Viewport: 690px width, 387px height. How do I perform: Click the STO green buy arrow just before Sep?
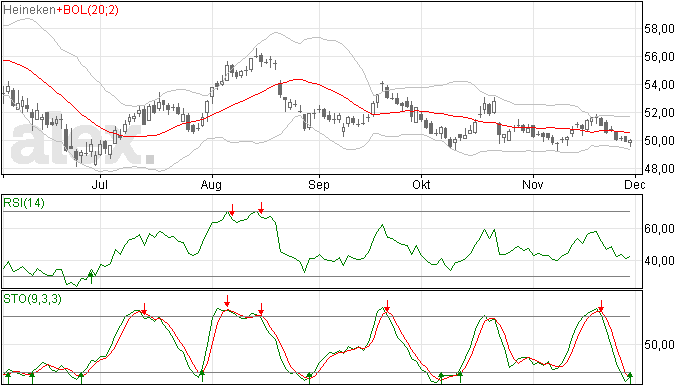tap(309, 378)
